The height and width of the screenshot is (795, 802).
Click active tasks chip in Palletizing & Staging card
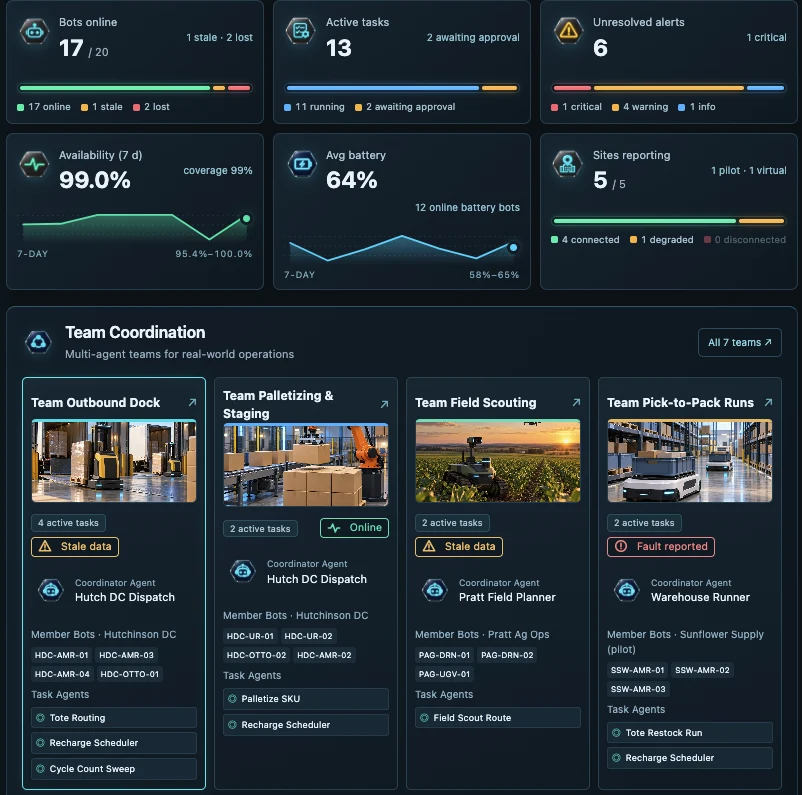(260, 529)
